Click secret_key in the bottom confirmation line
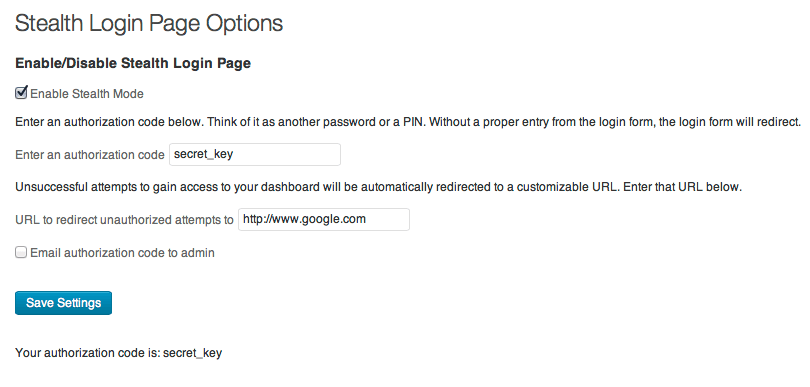 193,354
